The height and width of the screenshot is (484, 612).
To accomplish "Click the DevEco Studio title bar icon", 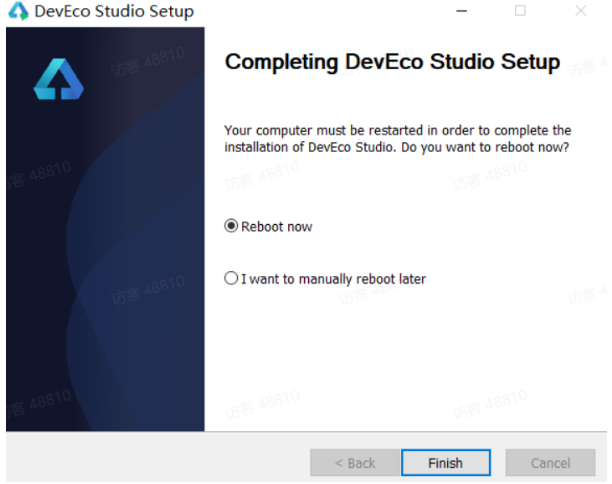I will pyautogui.click(x=18, y=12).
